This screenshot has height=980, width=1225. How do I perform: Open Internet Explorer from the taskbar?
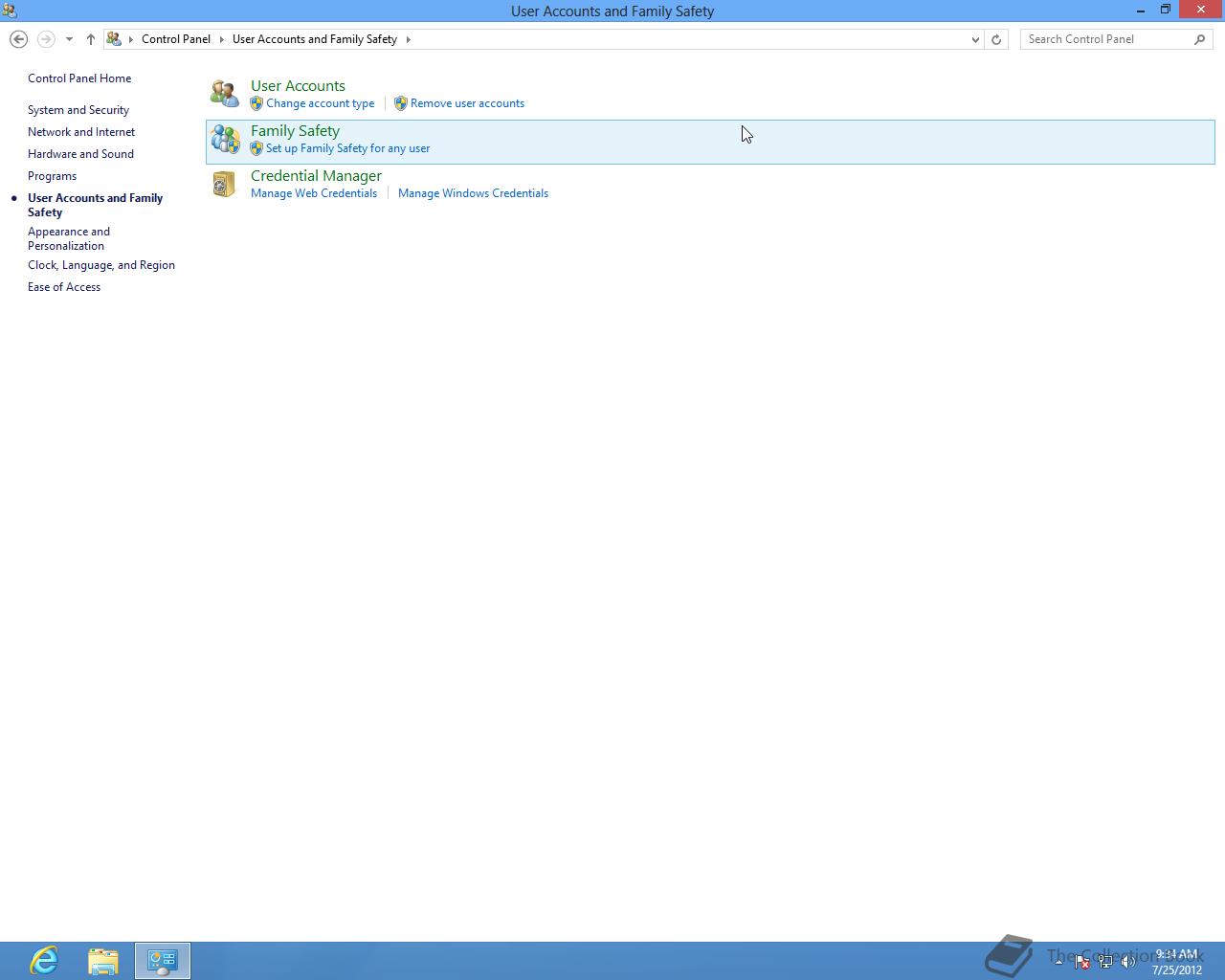point(44,960)
